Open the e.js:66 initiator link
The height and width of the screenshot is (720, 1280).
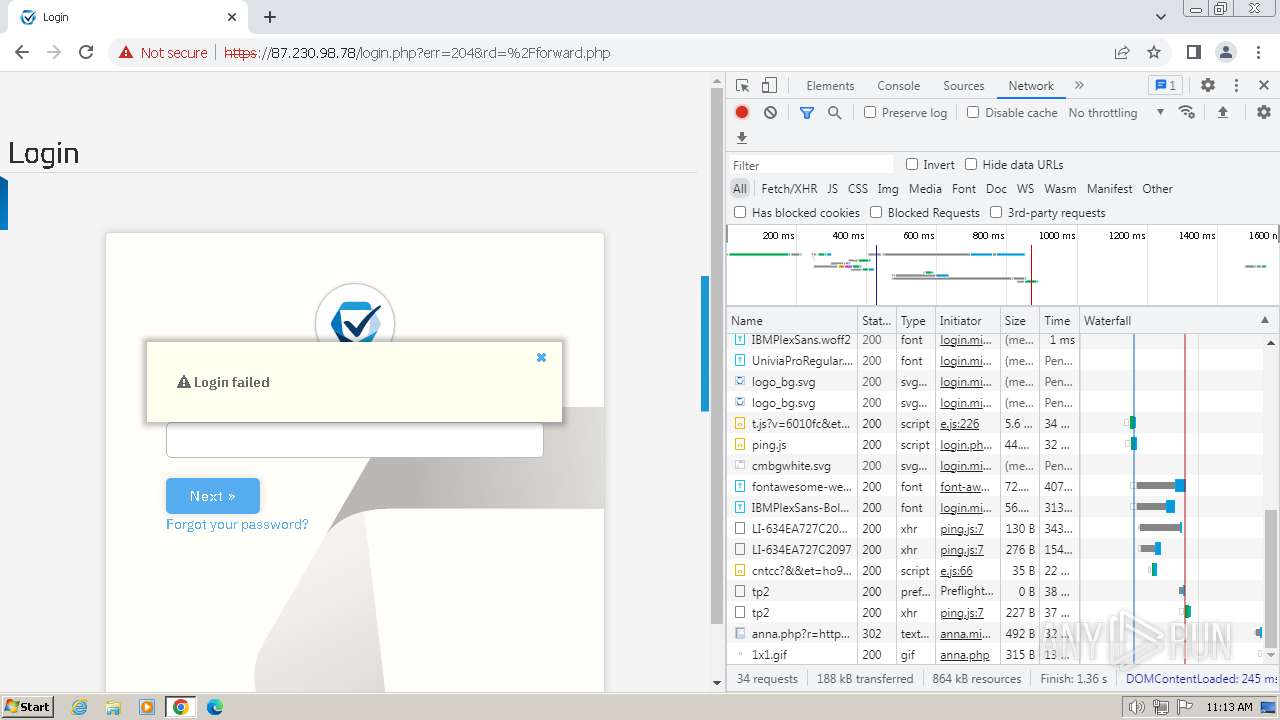957,571
